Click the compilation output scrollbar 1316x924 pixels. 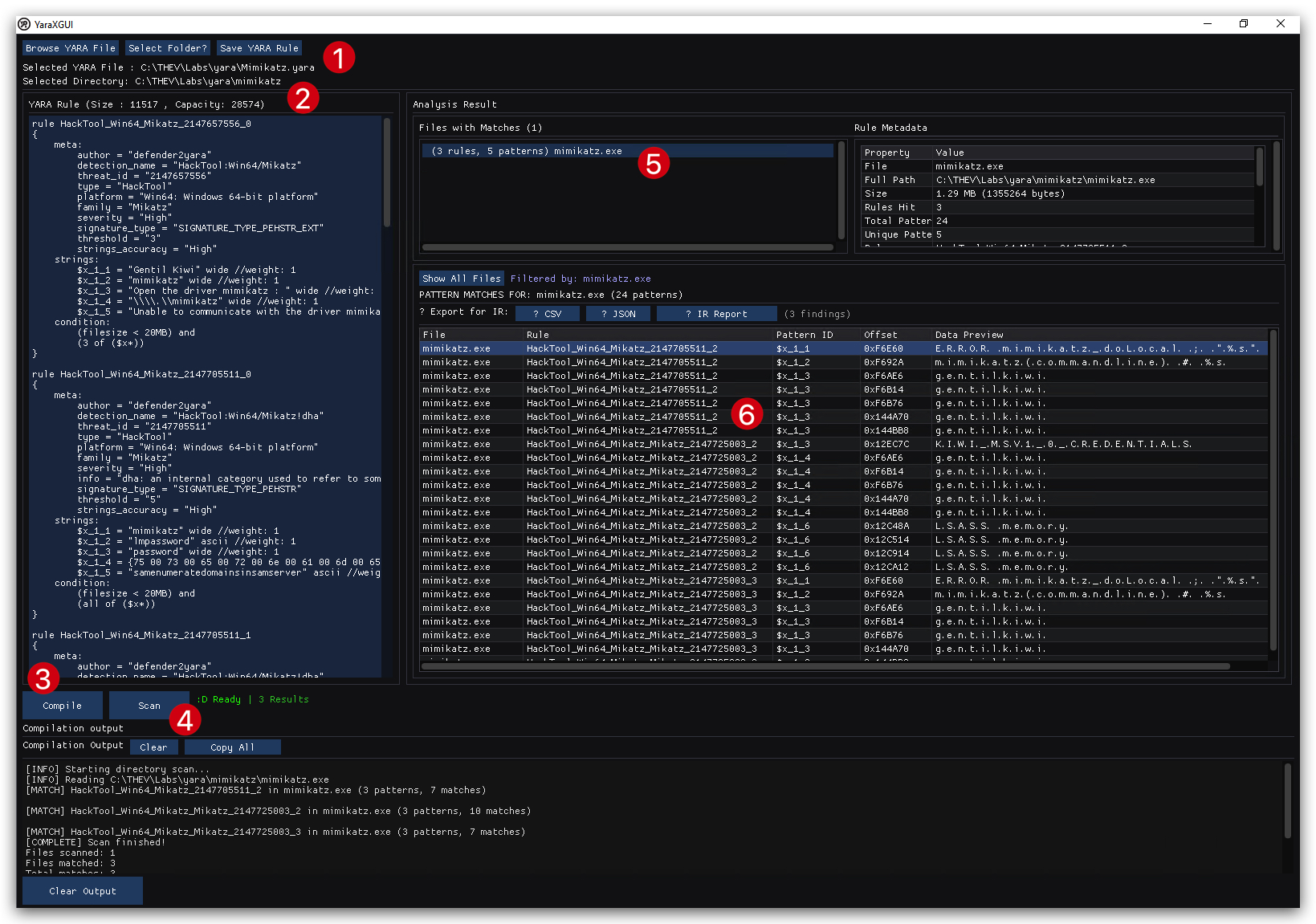pyautogui.click(x=1288, y=801)
